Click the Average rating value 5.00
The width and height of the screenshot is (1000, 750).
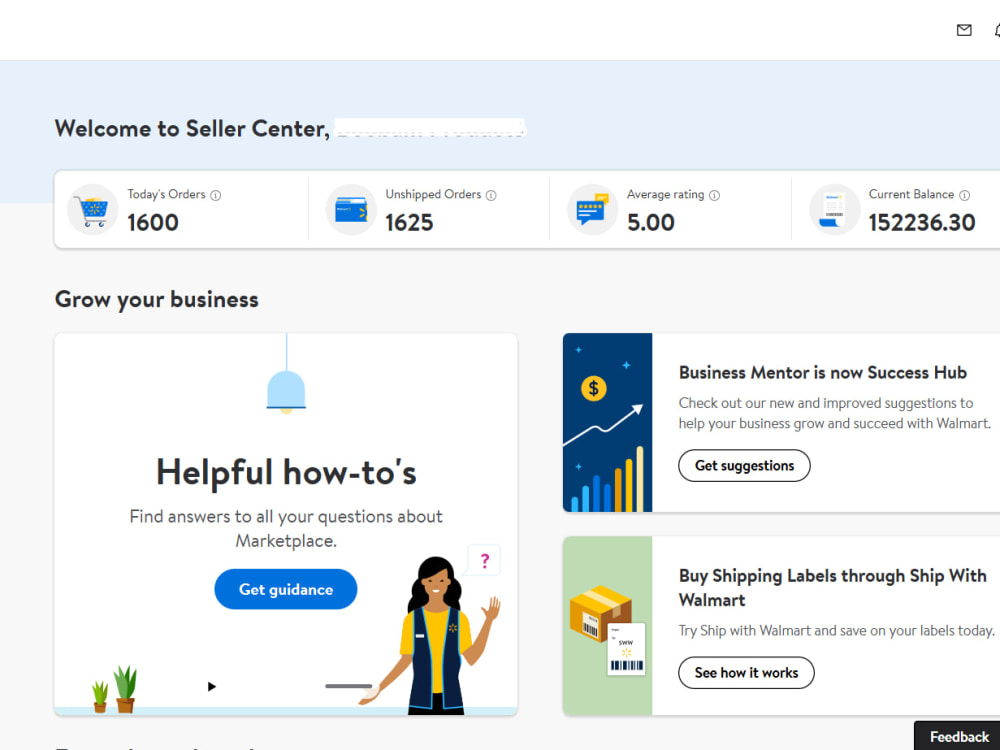(651, 223)
